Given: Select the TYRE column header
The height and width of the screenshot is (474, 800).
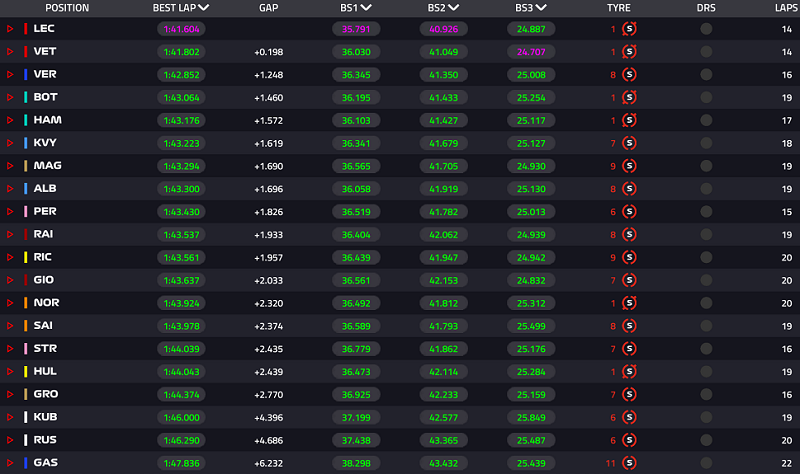Looking at the screenshot, I should coord(618,8).
